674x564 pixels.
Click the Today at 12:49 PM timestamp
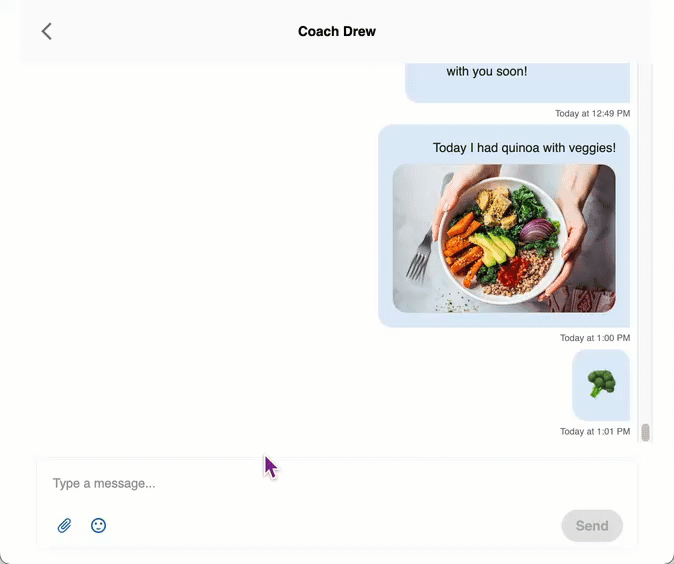[x=592, y=113]
